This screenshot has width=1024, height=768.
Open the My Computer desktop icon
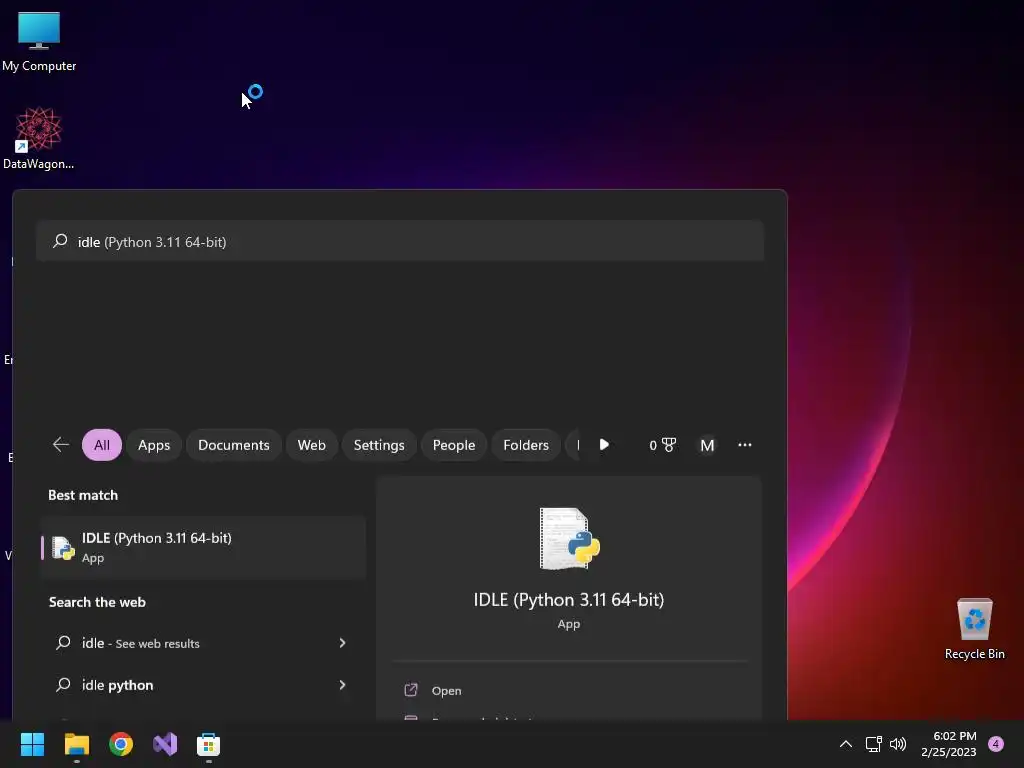(x=39, y=41)
